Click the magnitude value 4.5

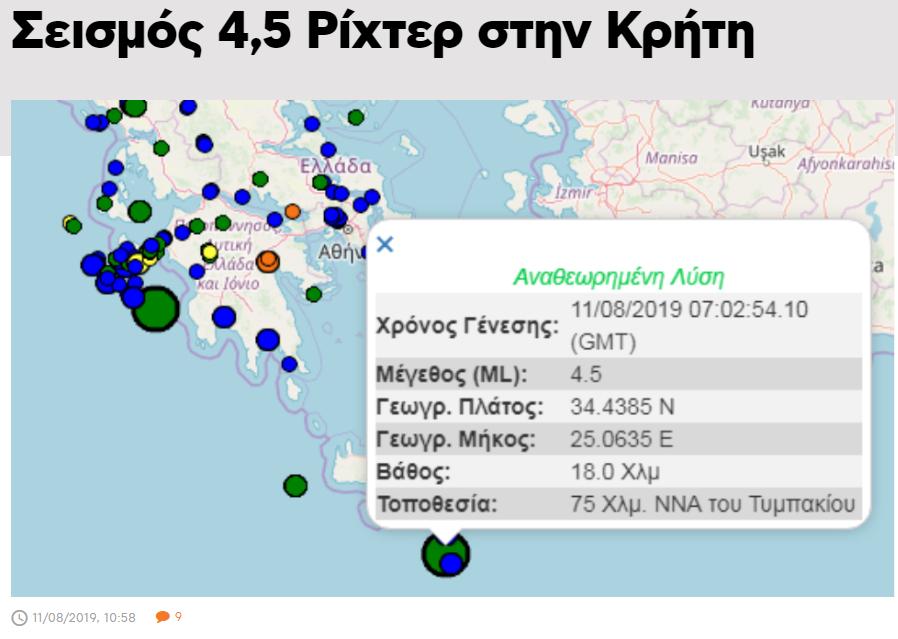tap(586, 374)
